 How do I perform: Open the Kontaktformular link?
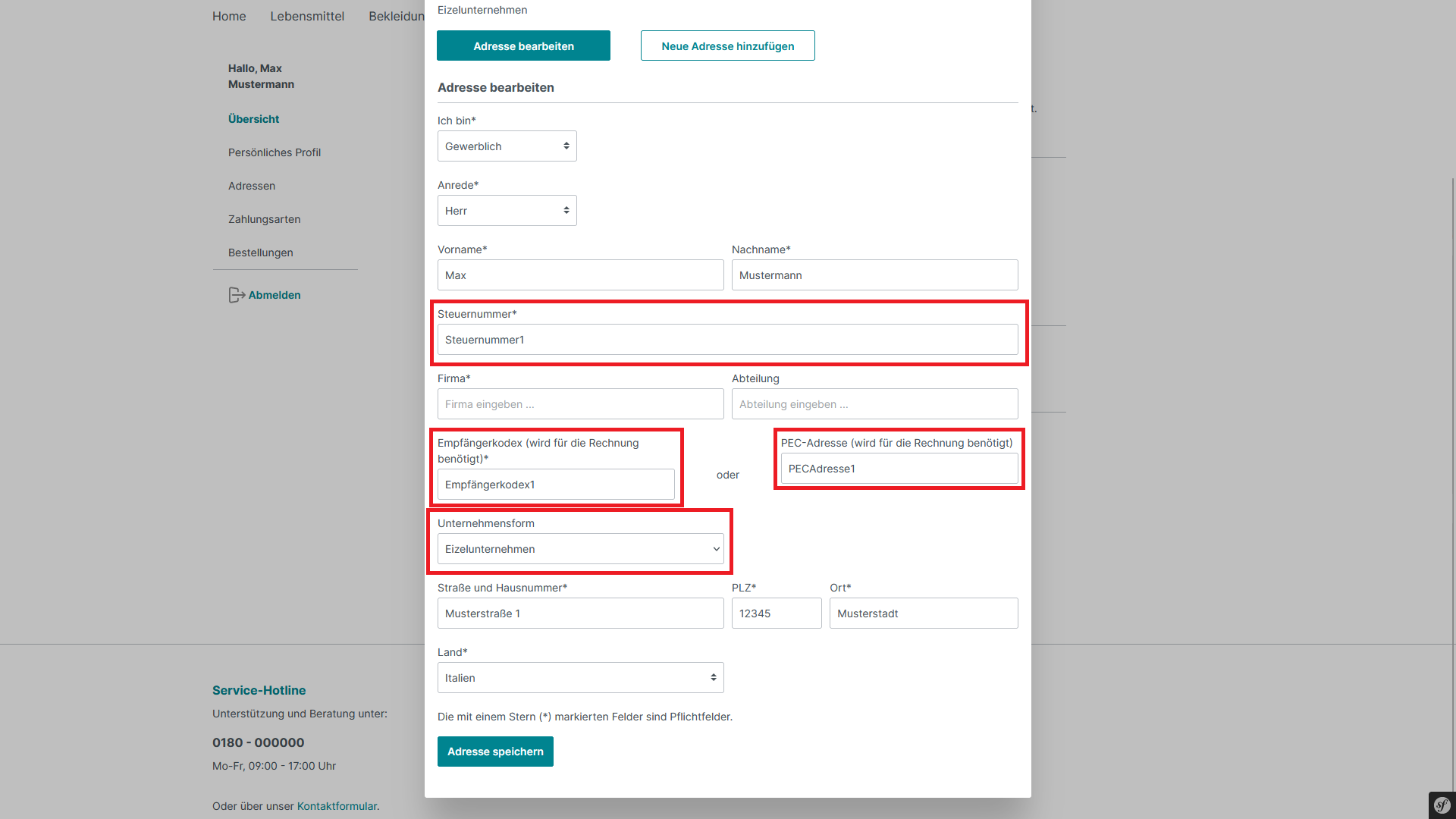click(337, 806)
